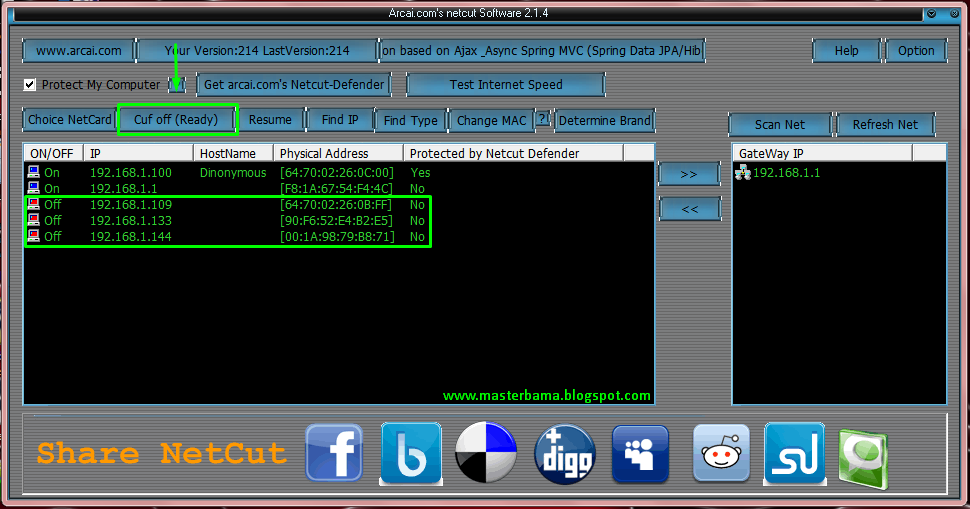Click the Find IP button

coord(340,119)
